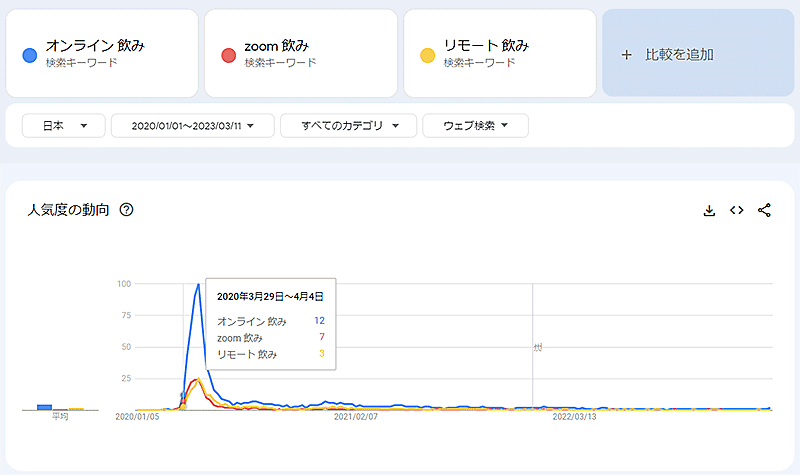The image size is (800, 475).
Task: Open the help icon beside 人気度の動向
Action: pyautogui.click(x=126, y=210)
